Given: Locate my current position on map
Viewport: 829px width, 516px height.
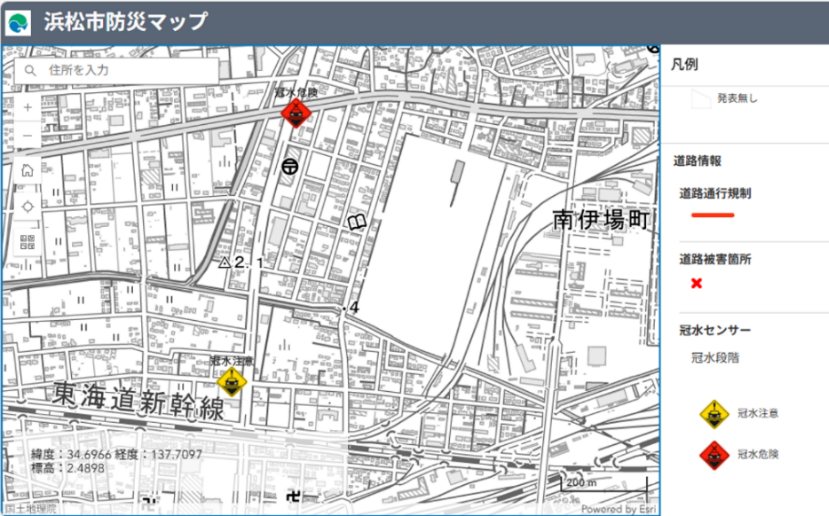Looking at the screenshot, I should pyautogui.click(x=27, y=207).
